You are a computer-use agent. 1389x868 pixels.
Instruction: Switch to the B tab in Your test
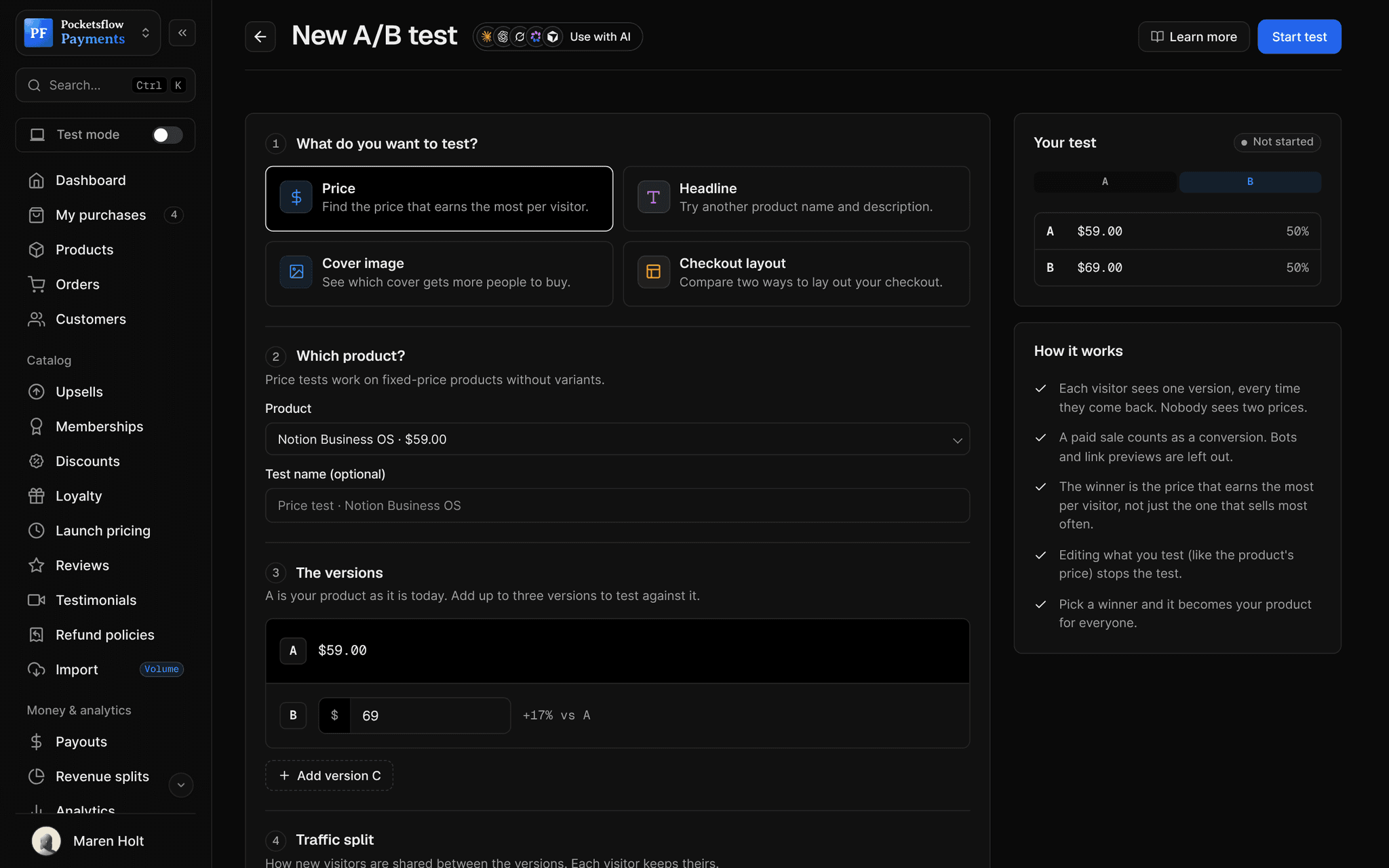tap(1250, 182)
